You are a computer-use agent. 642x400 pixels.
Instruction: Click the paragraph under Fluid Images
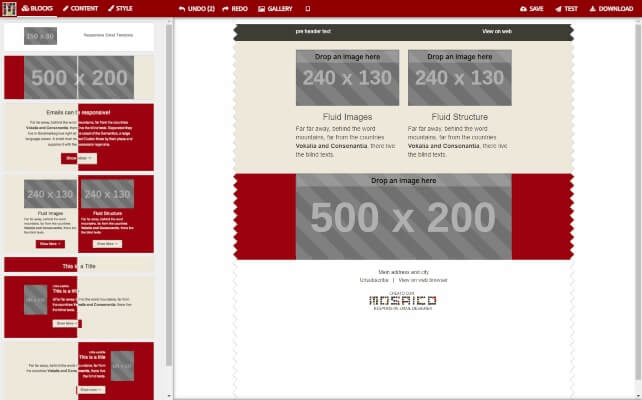pos(346,142)
